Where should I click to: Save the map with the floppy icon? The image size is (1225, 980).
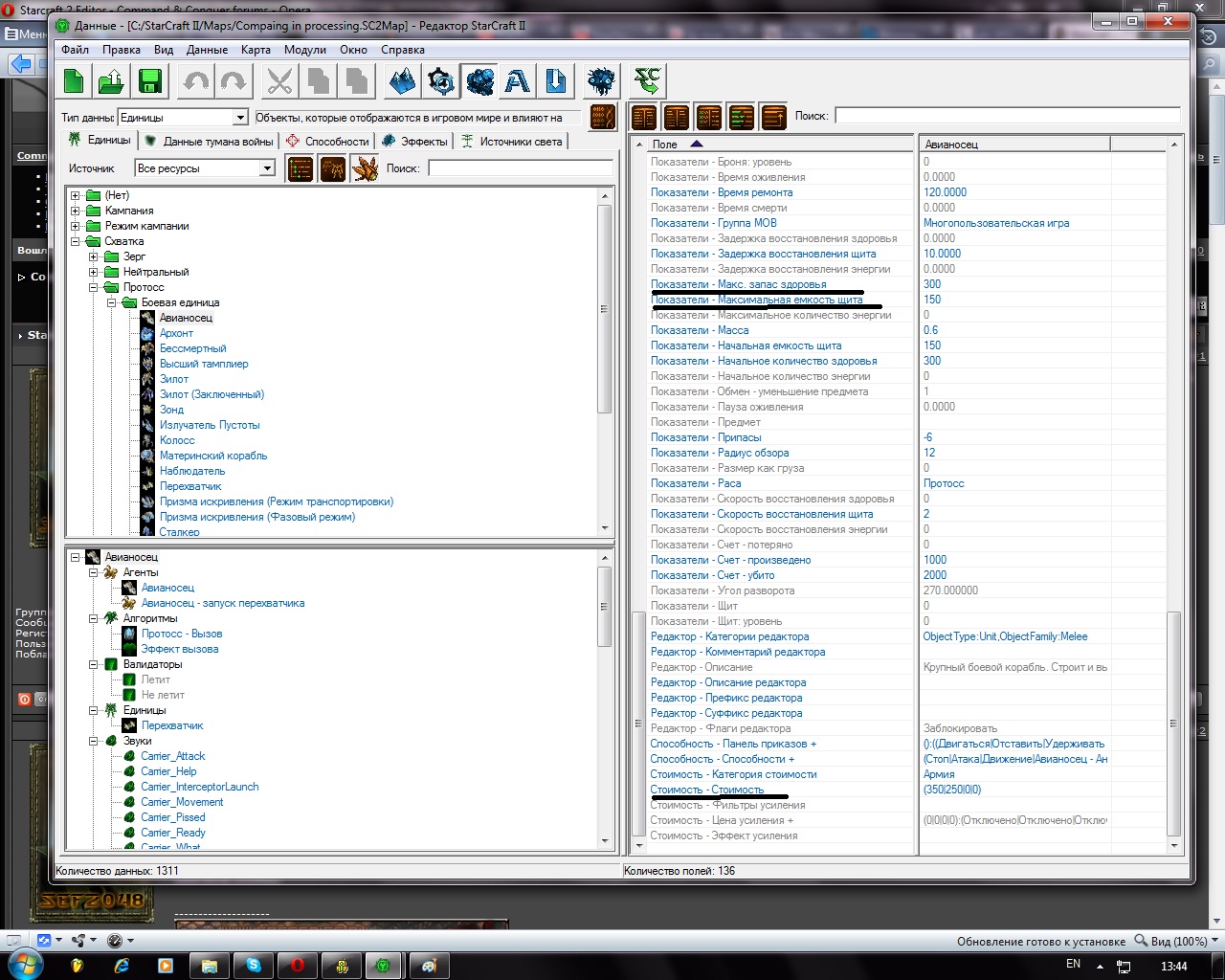[x=150, y=81]
